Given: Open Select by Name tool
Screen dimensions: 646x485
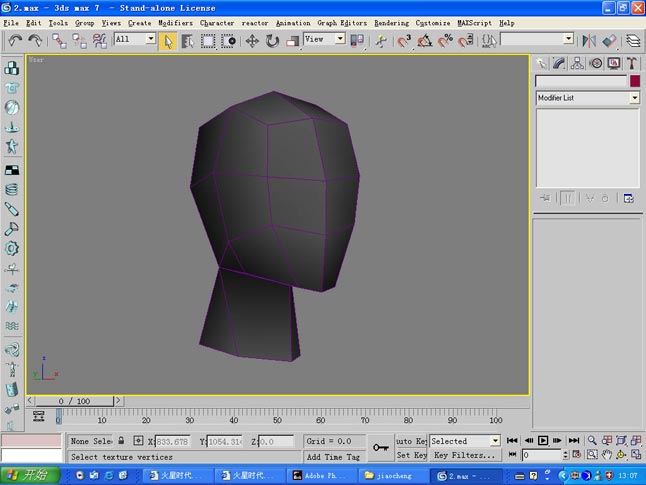Looking at the screenshot, I should pyautogui.click(x=187, y=41).
